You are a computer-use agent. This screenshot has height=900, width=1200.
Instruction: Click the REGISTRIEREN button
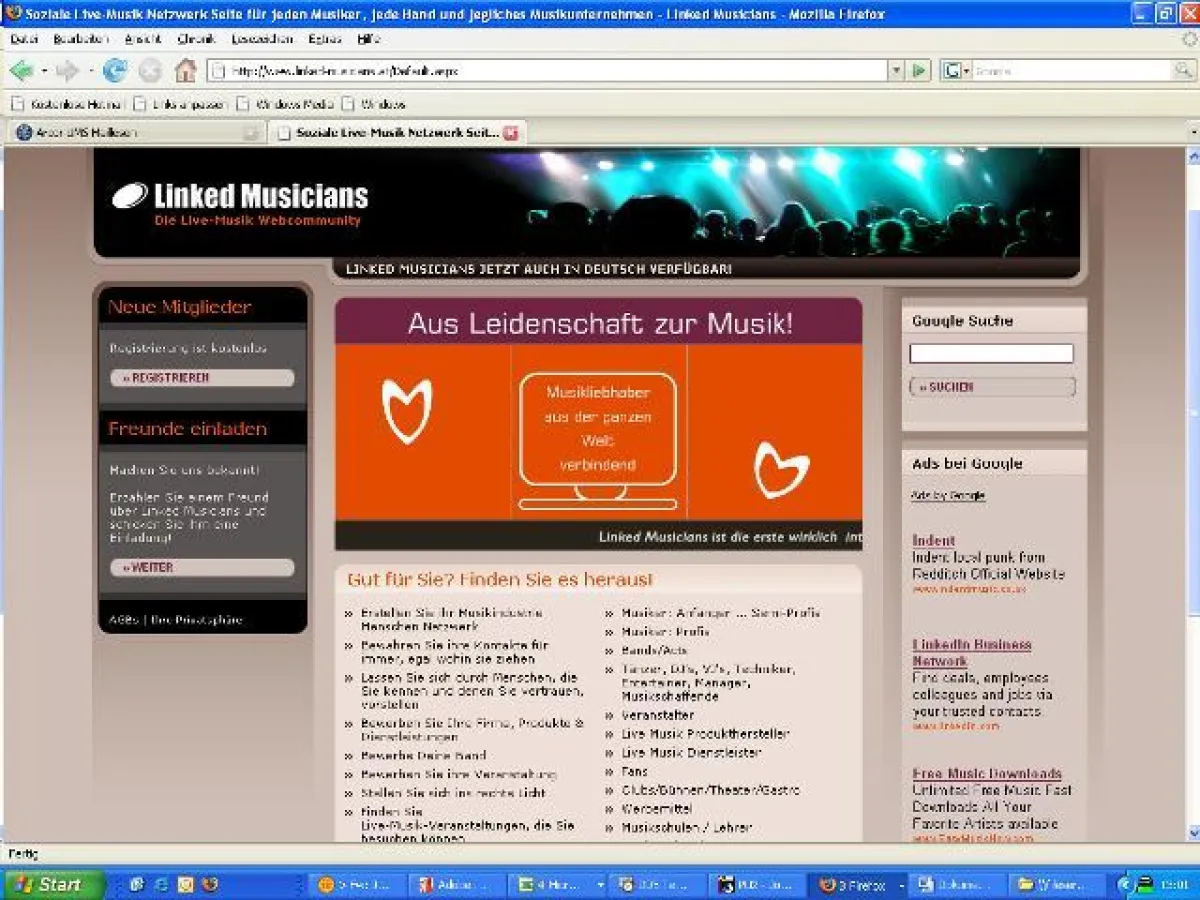coord(200,378)
